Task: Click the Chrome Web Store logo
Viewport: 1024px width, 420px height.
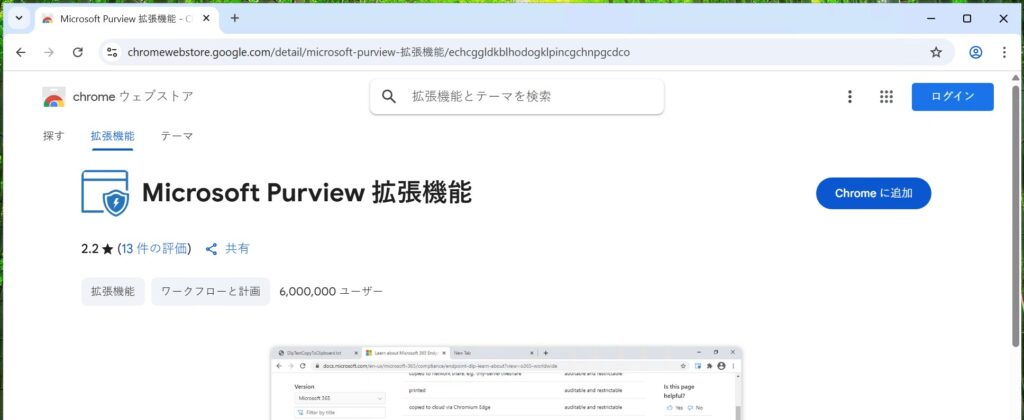Action: coord(54,97)
